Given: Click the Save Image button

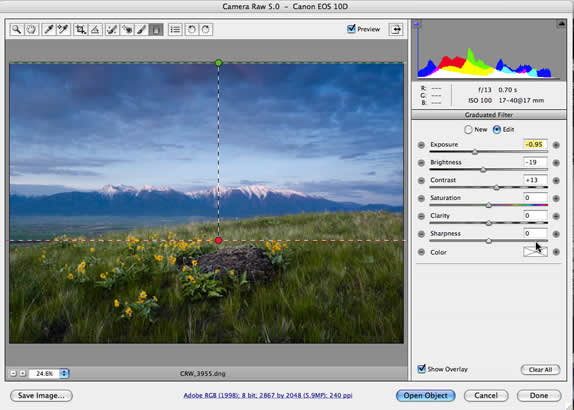Looking at the screenshot, I should pos(41,396).
